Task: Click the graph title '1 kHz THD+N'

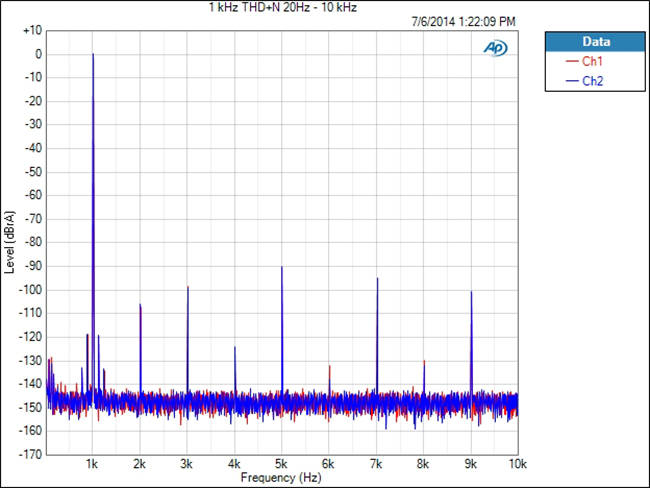Action: (x=282, y=7)
